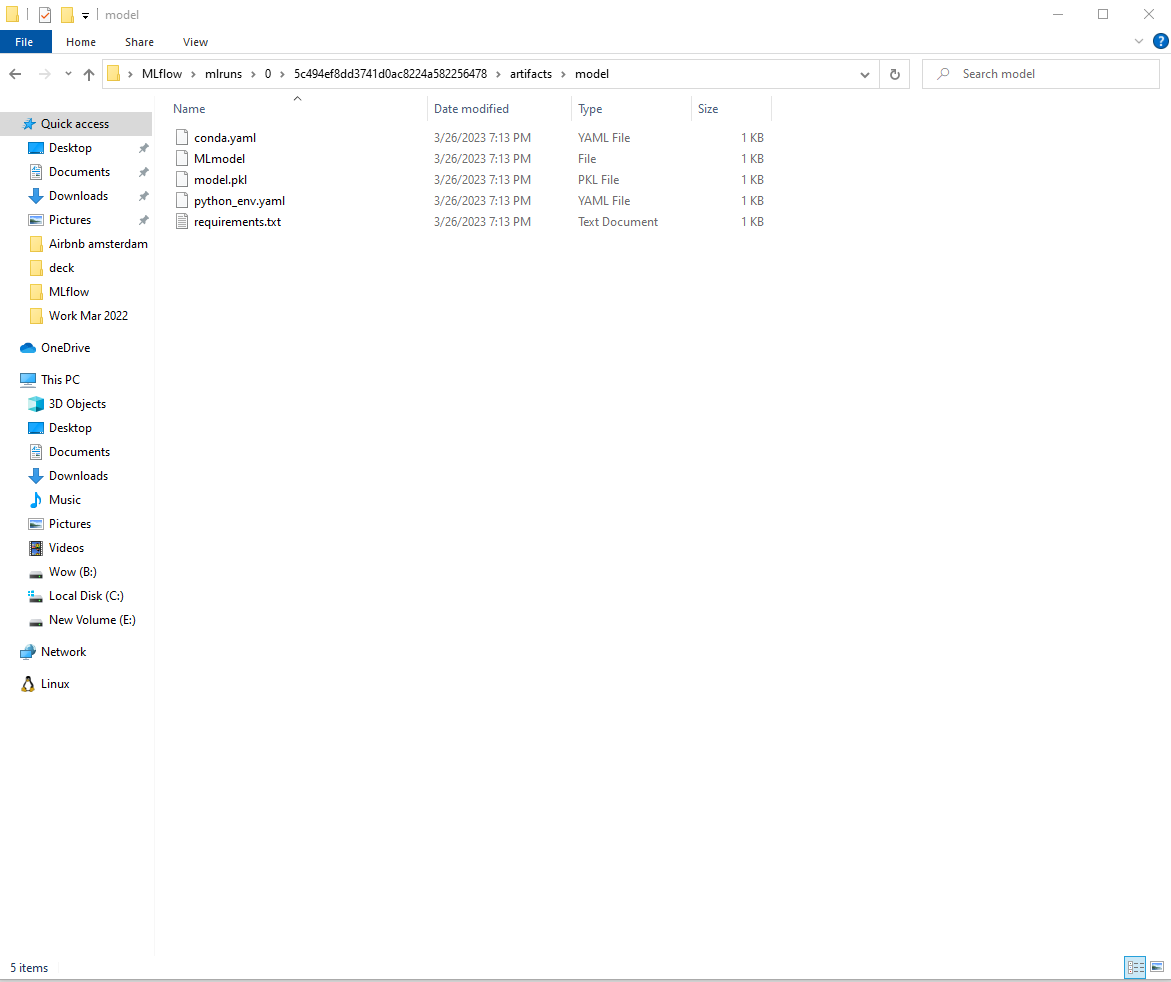Open Network in navigation pane

click(63, 652)
